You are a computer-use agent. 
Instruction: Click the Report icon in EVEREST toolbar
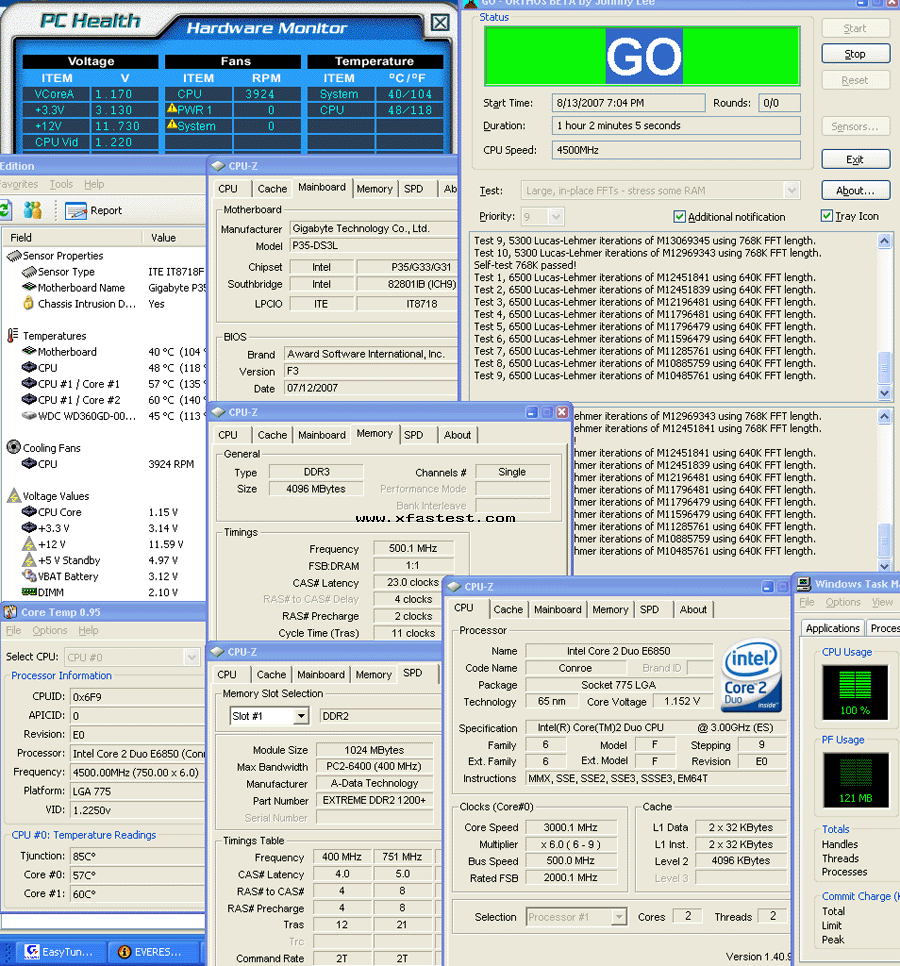click(76, 211)
